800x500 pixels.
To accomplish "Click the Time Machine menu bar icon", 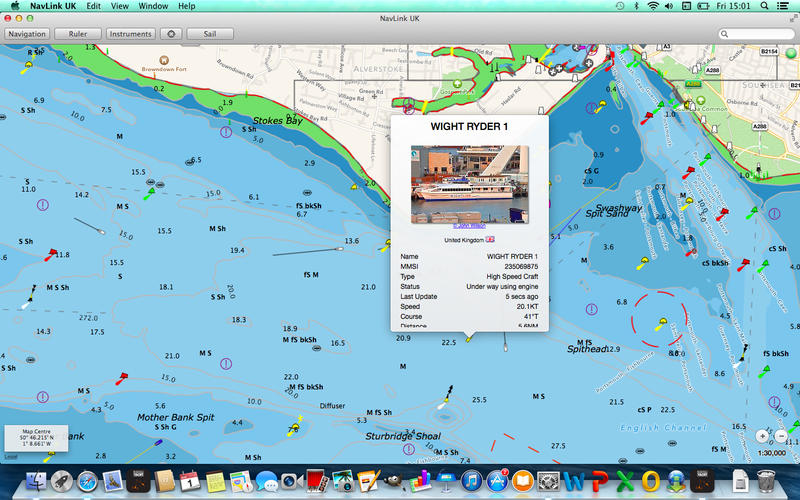I will [620, 6].
